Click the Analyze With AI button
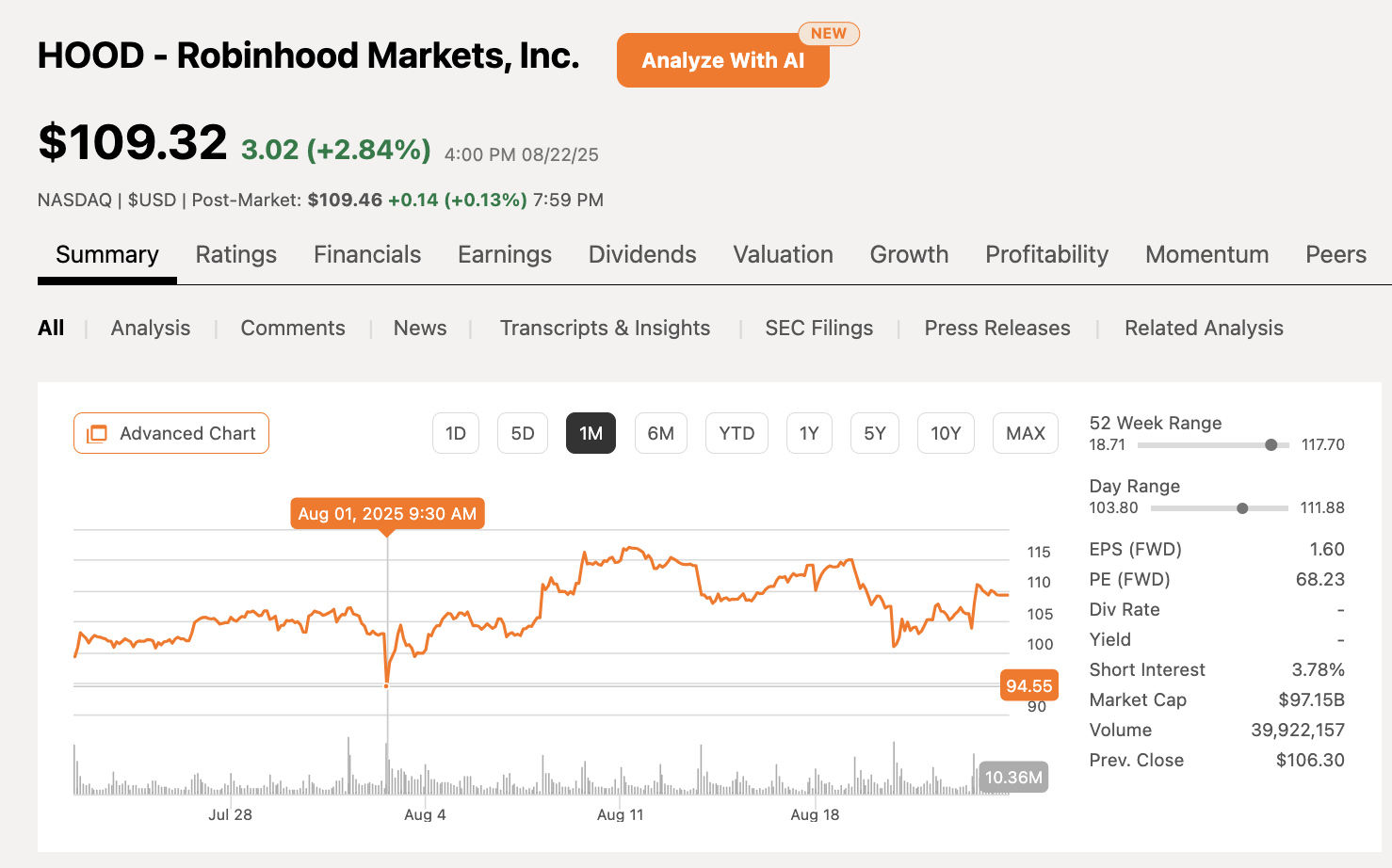This screenshot has width=1392, height=868. coord(722,60)
